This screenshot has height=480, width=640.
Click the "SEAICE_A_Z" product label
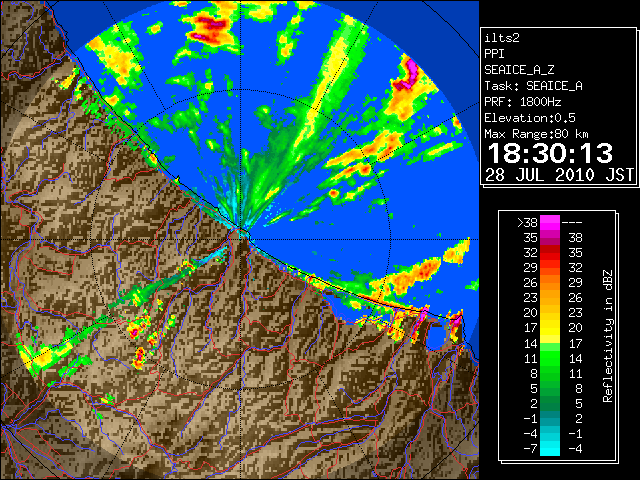(519, 70)
